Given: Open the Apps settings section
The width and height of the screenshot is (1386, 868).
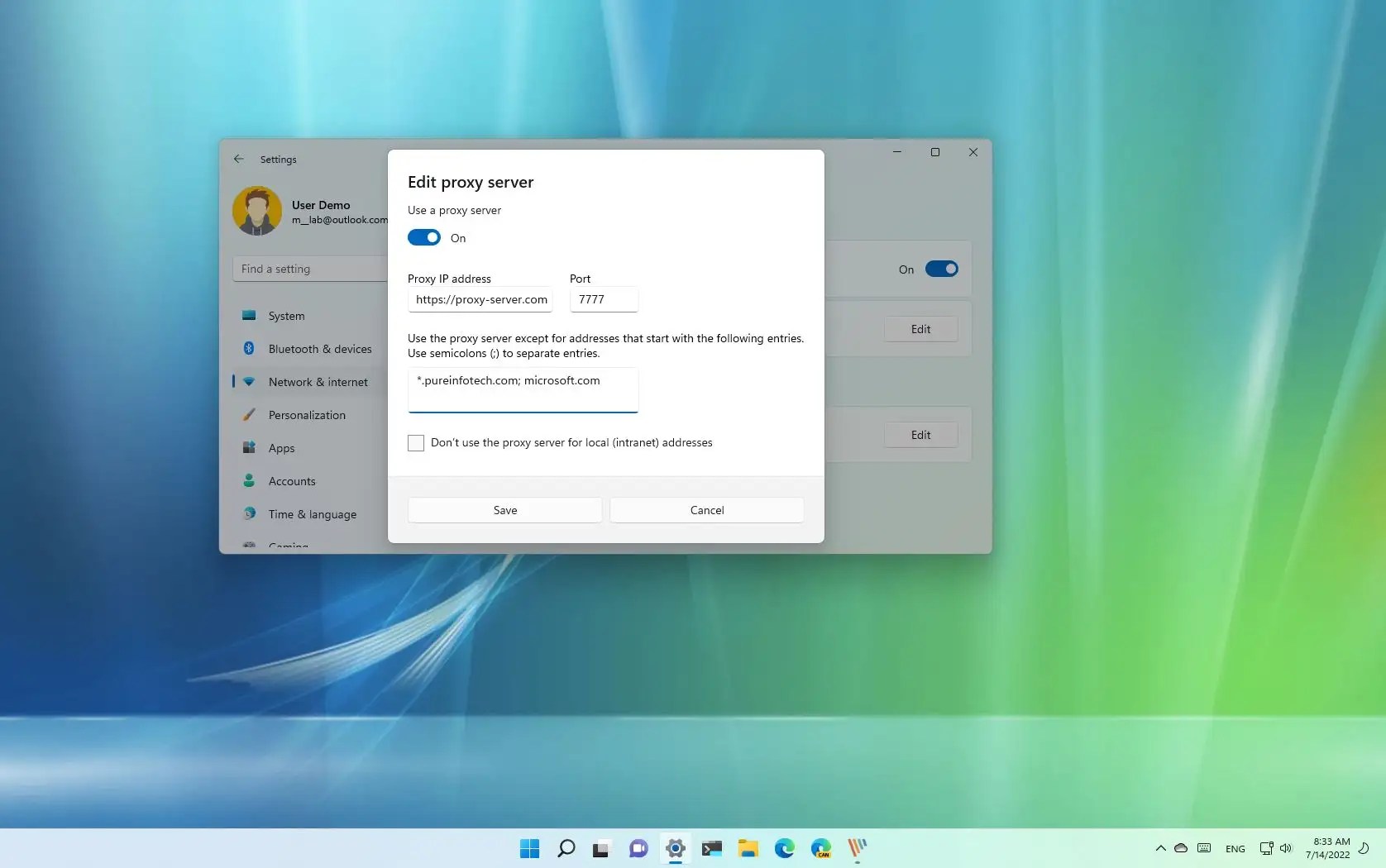Looking at the screenshot, I should tap(281, 447).
